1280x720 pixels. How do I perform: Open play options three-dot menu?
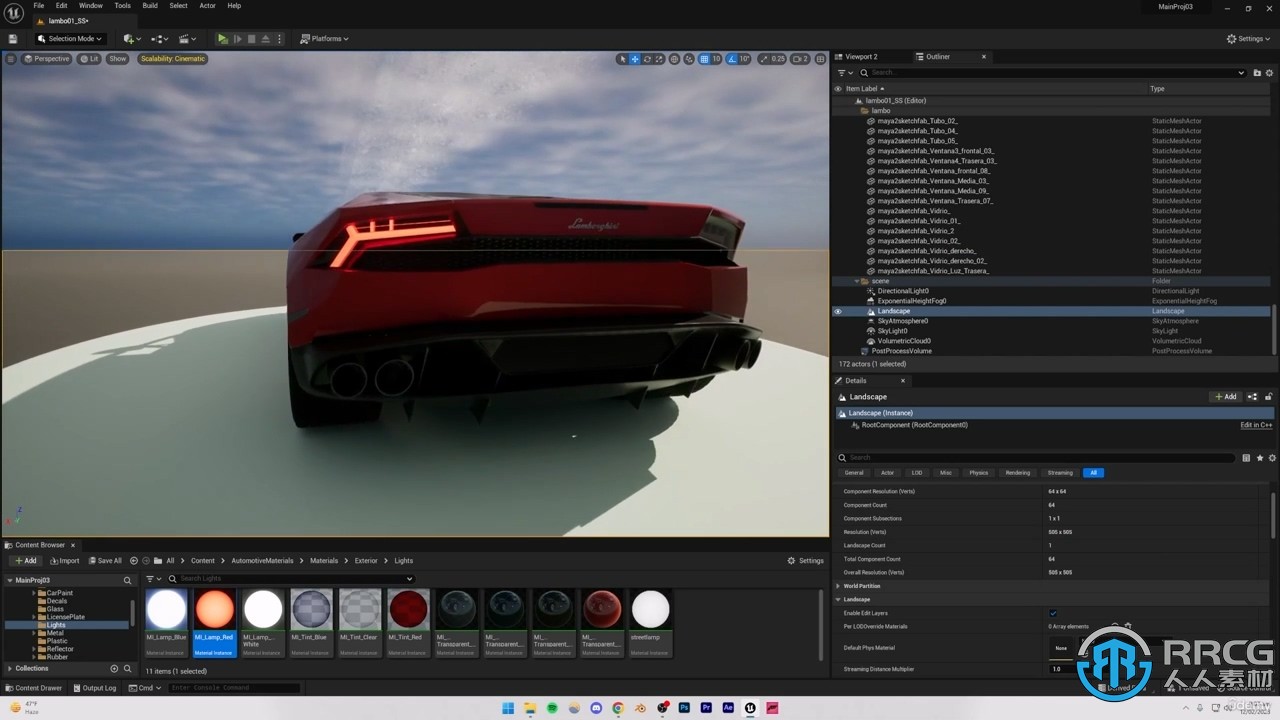click(278, 39)
